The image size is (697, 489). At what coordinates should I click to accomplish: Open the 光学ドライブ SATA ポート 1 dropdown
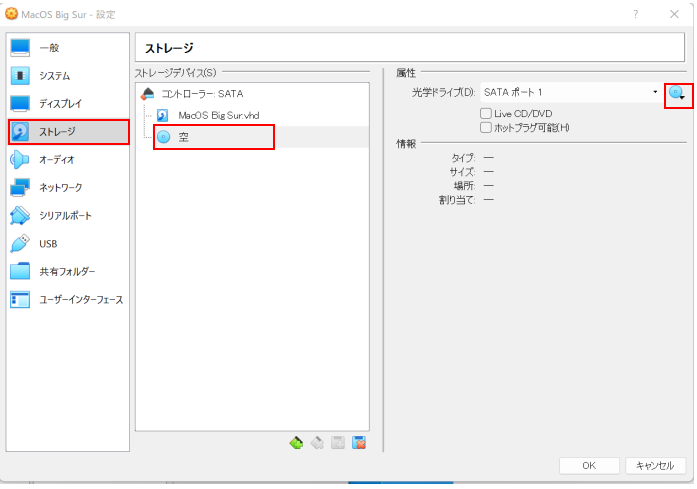click(571, 92)
